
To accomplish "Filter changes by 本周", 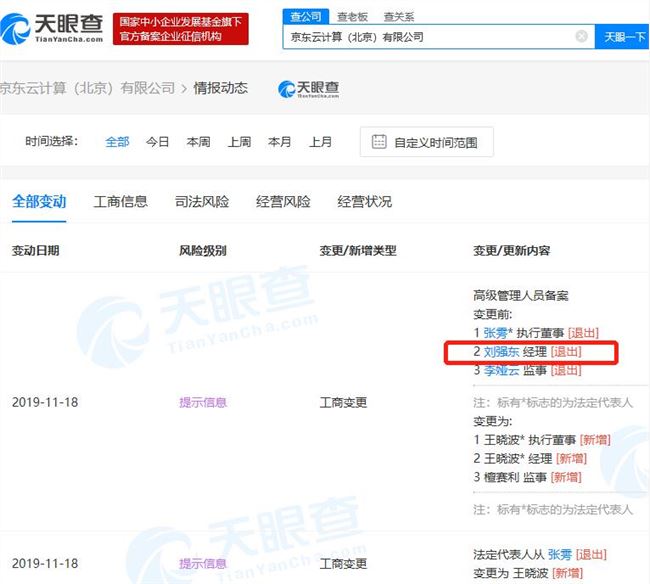I will tap(198, 142).
